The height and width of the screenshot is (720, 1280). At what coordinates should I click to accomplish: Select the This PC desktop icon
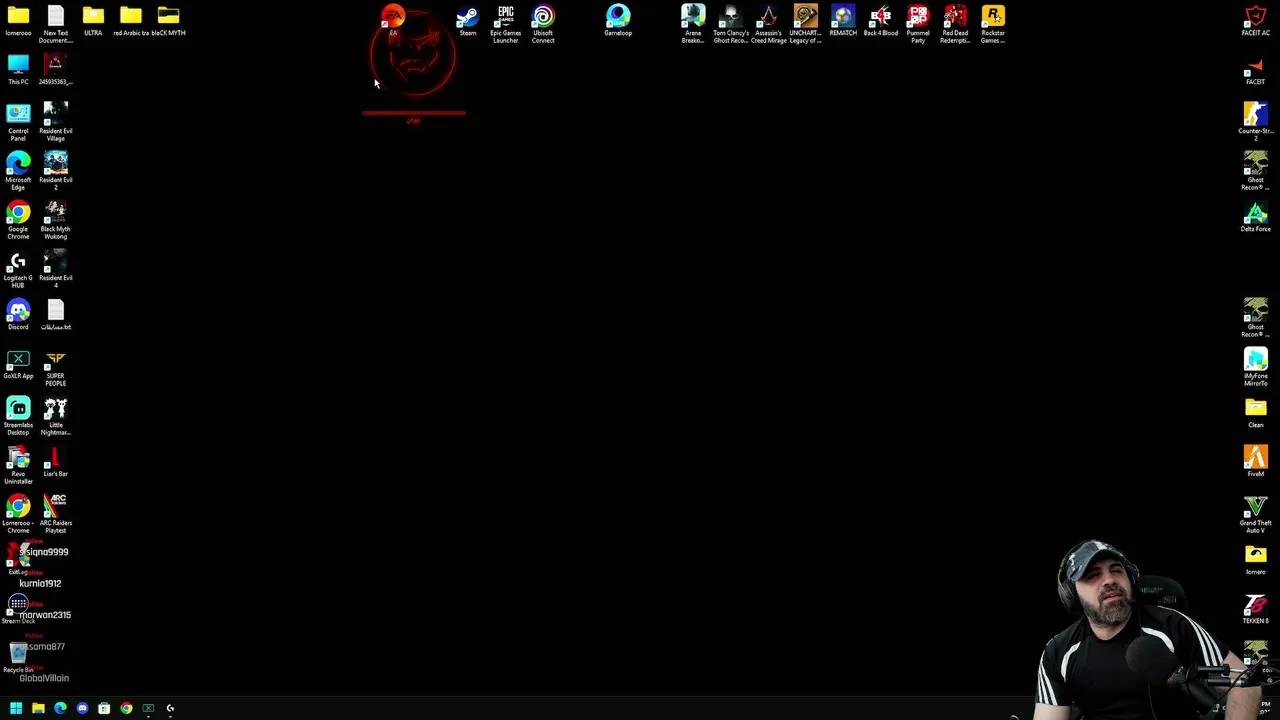point(18,70)
